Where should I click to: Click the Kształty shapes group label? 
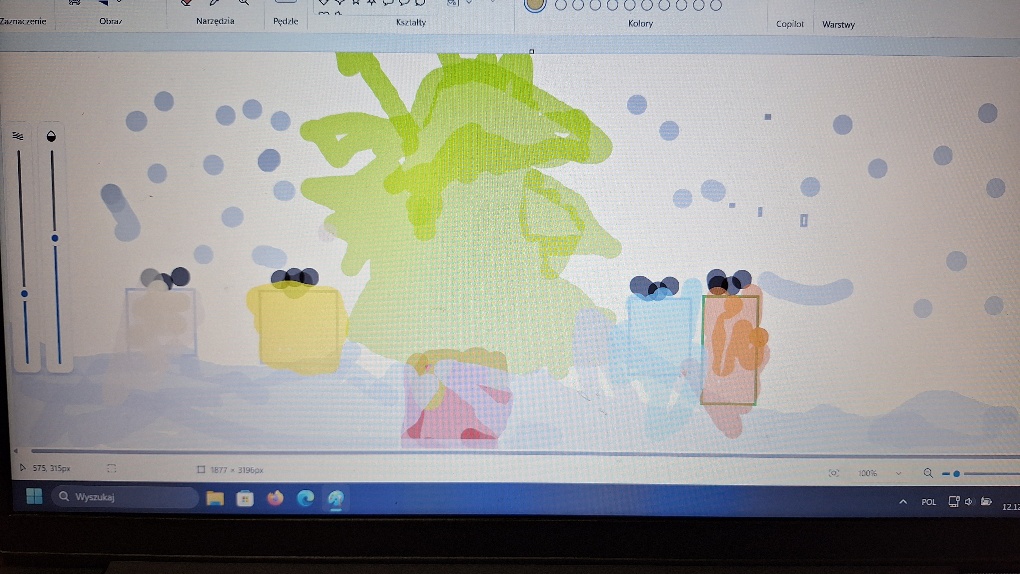pos(411,22)
